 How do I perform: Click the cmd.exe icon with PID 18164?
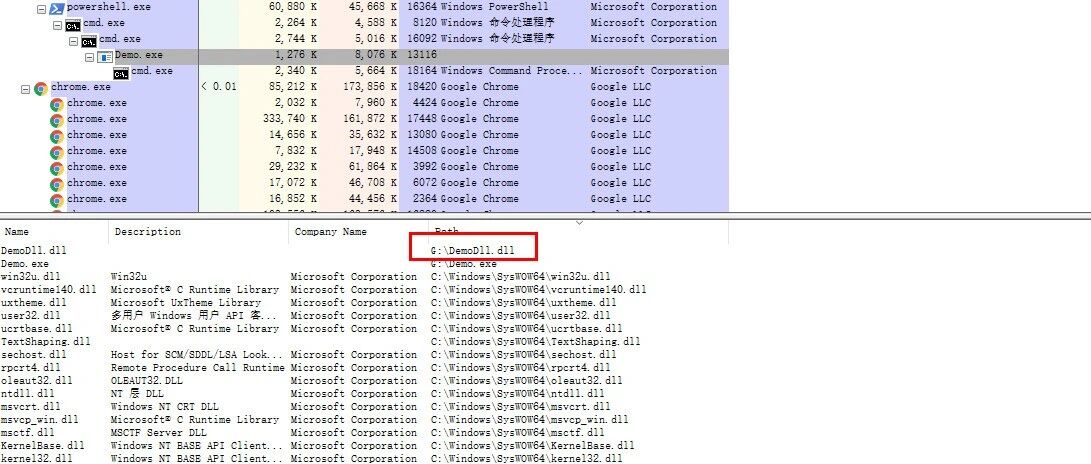click(x=121, y=72)
